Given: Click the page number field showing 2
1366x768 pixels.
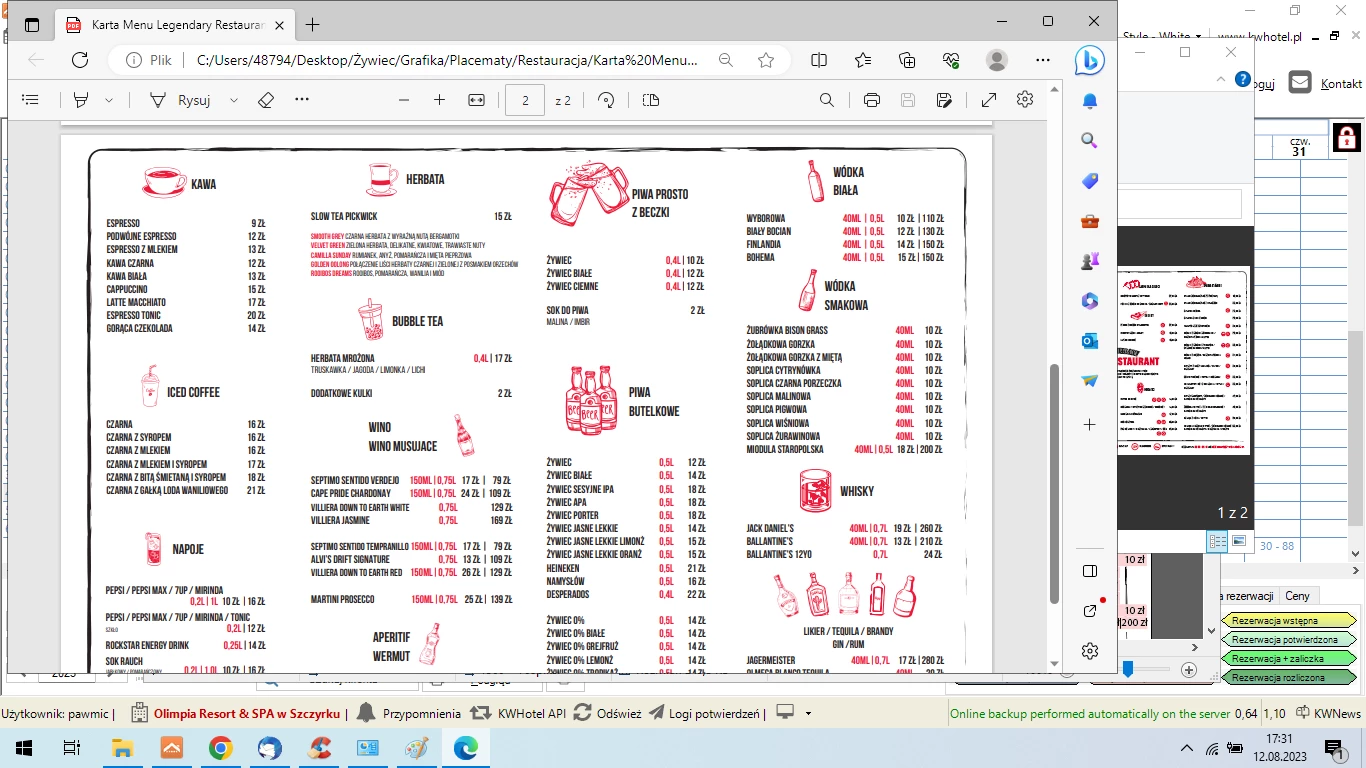Looking at the screenshot, I should (x=525, y=100).
